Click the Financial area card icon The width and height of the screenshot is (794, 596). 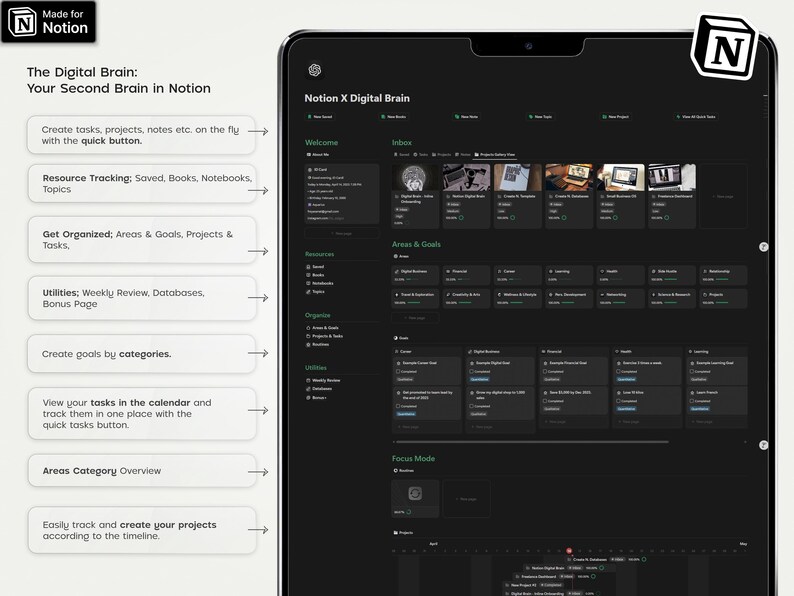448,271
